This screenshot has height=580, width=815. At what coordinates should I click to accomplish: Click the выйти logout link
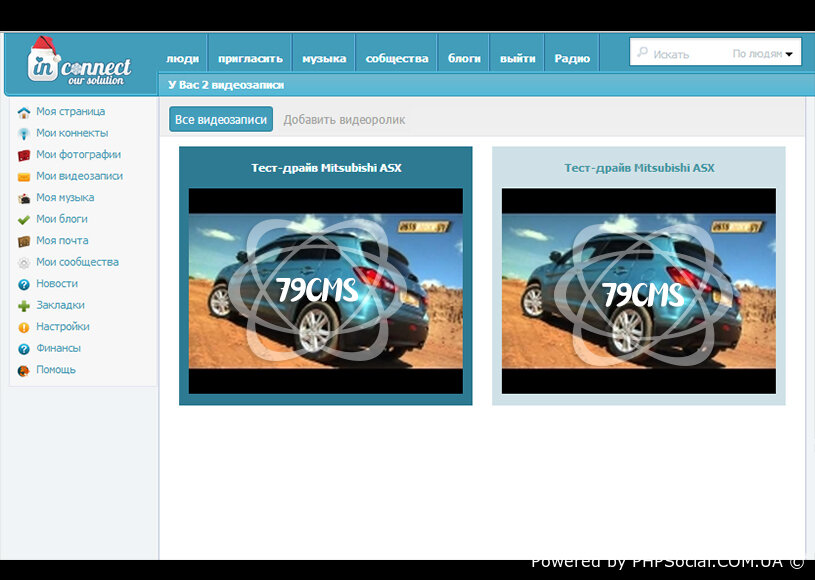[517, 58]
